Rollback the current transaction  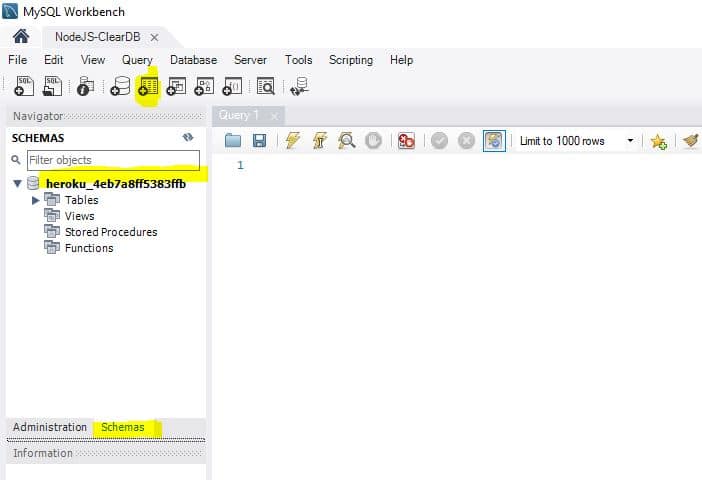click(x=466, y=141)
